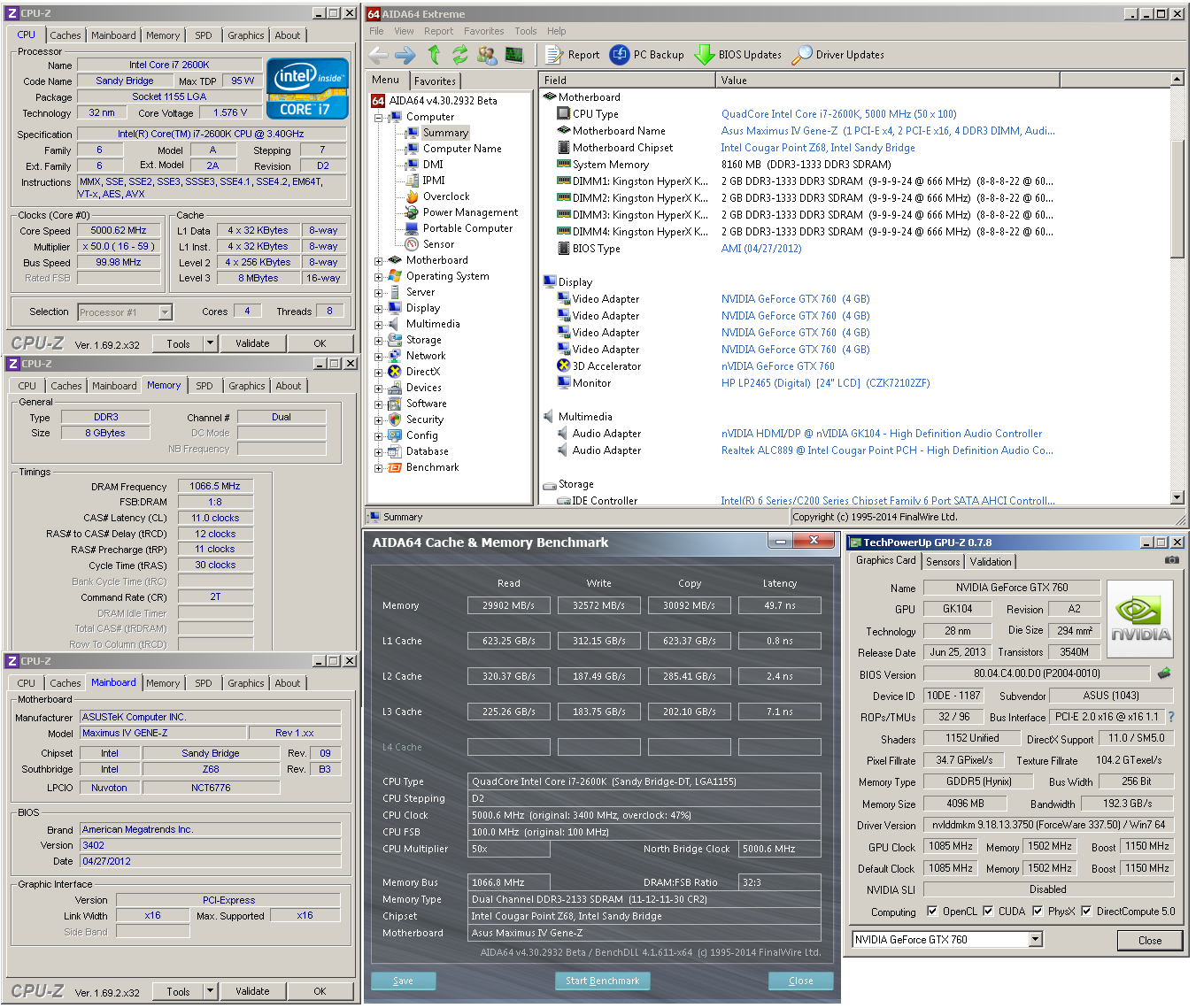
Task: Toggle CUDA checkbox in GPU-Z
Action: [x=988, y=912]
